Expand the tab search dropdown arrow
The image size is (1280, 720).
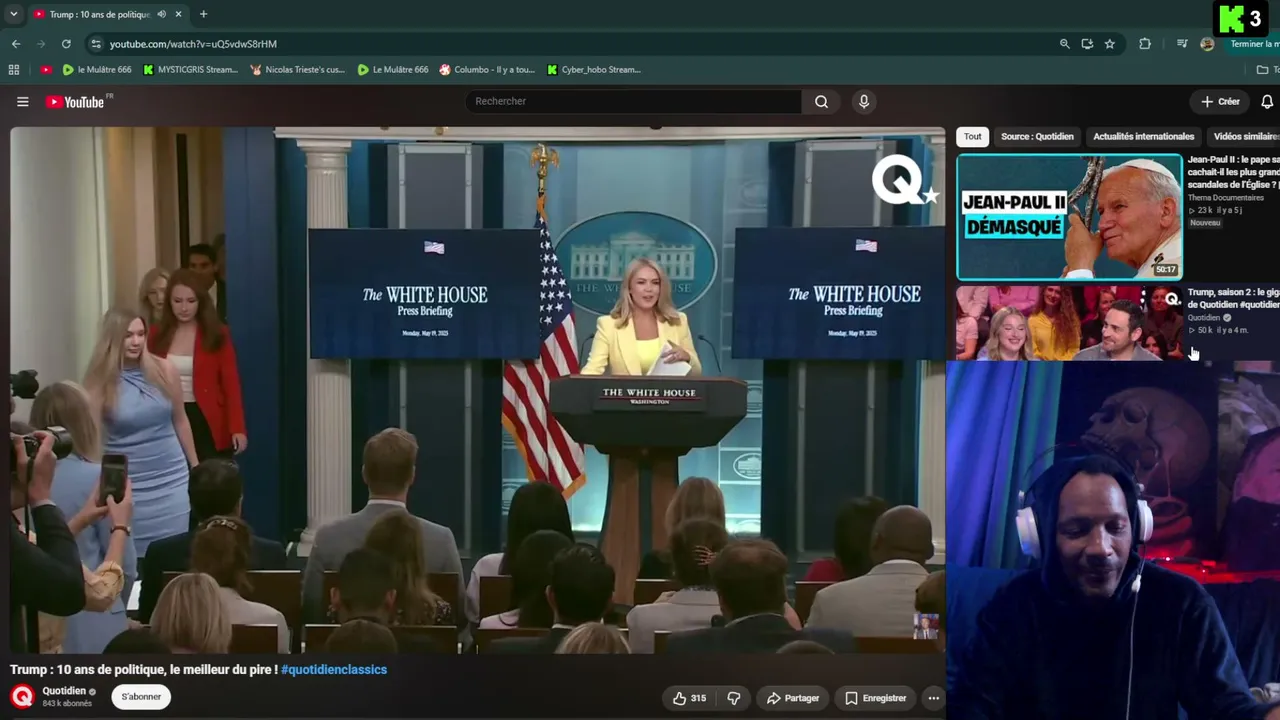(x=13, y=14)
